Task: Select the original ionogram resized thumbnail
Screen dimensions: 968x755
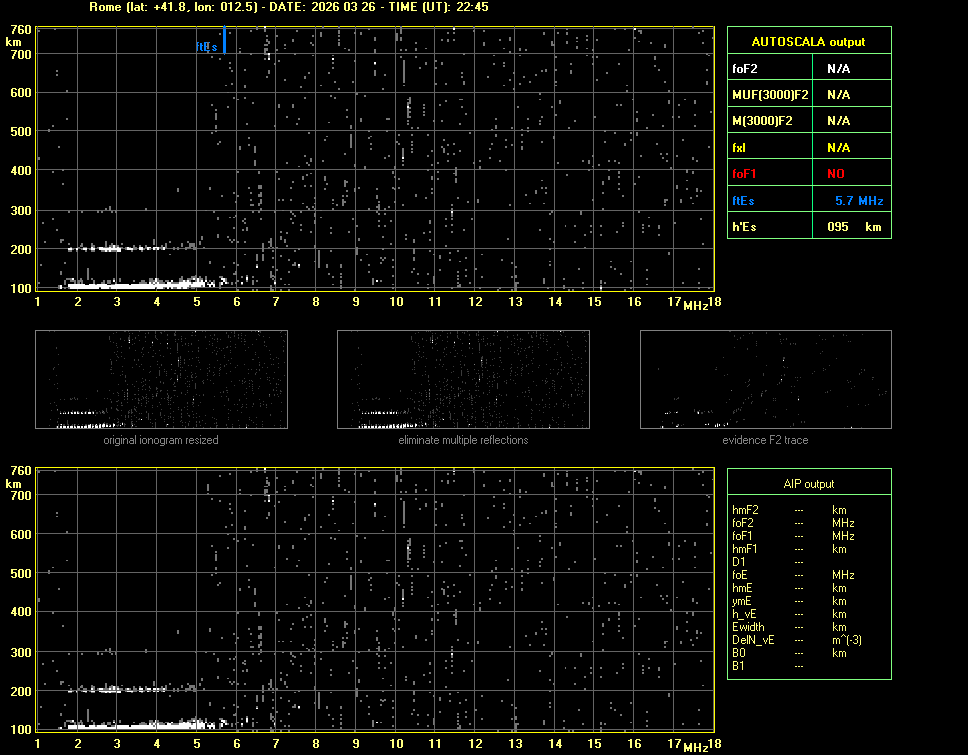Action: pyautogui.click(x=161, y=380)
